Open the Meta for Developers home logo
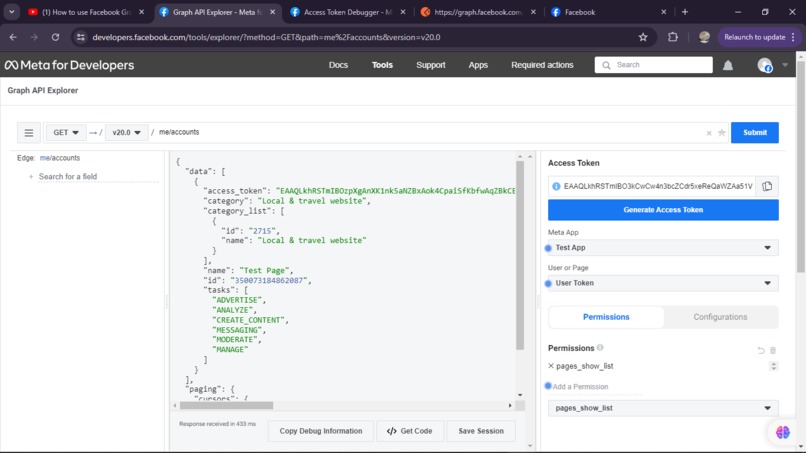This screenshot has height=453, width=806. [69, 65]
